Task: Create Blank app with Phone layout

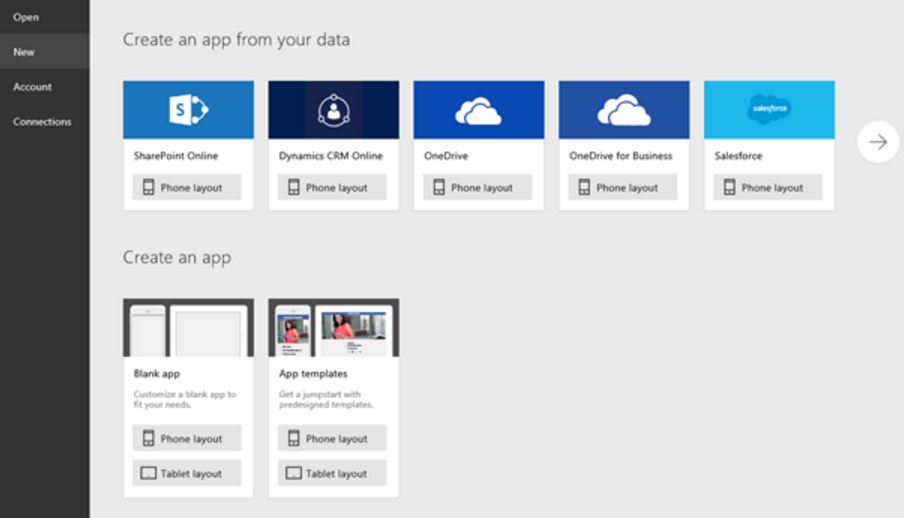Action: click(187, 438)
